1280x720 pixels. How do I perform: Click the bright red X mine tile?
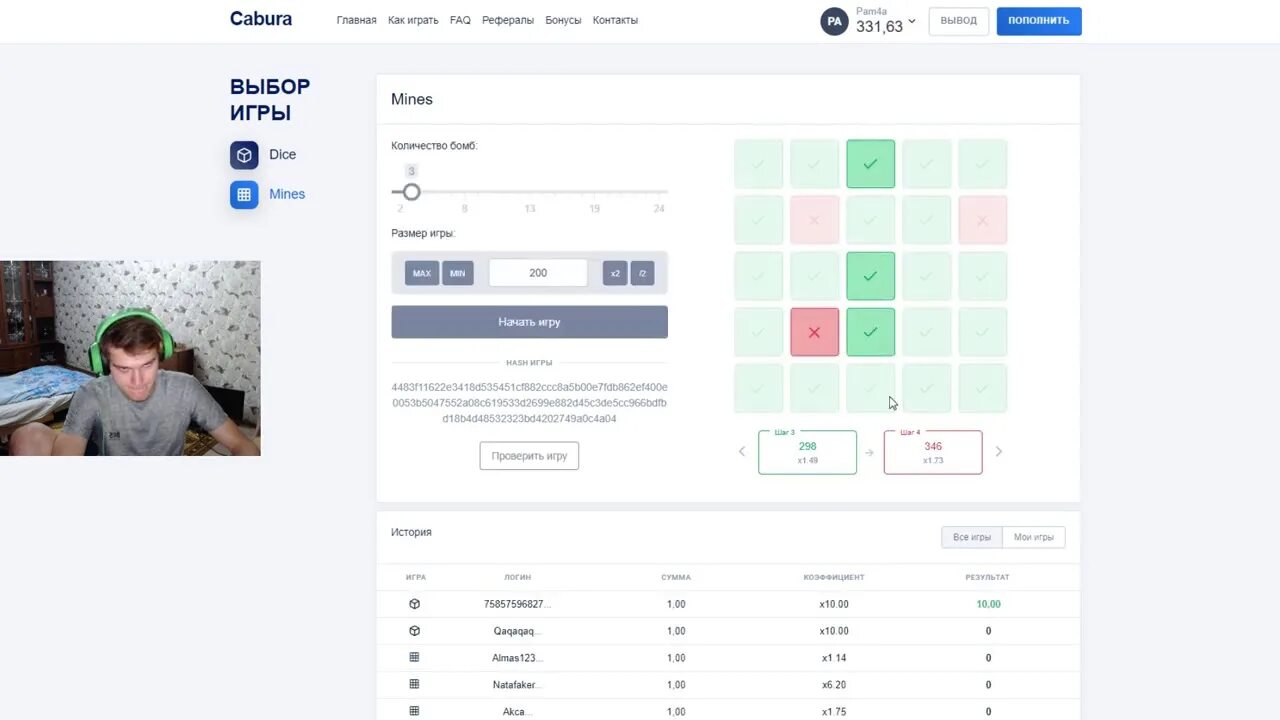[814, 332]
